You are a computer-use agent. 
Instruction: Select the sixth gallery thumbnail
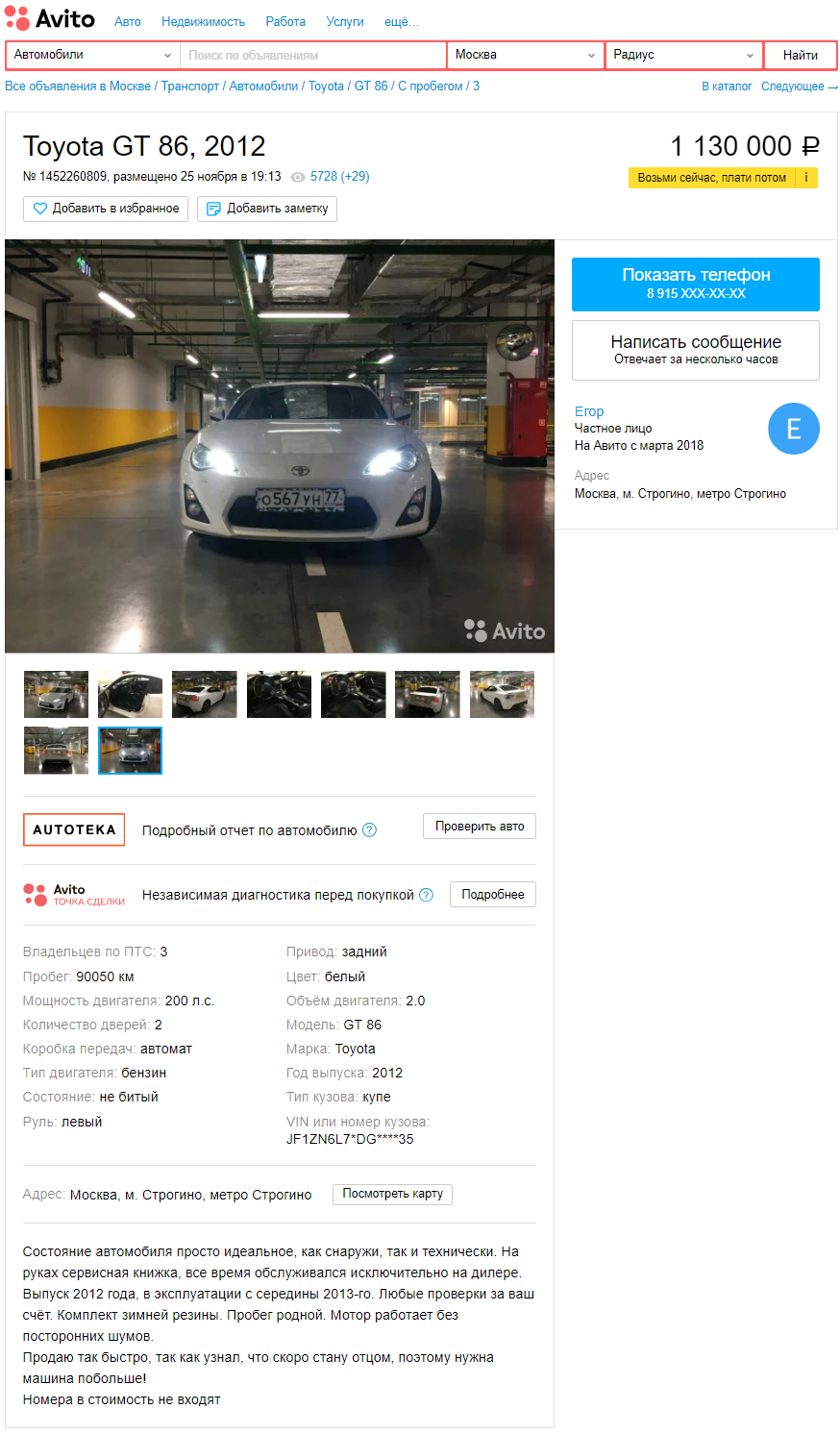pyautogui.click(x=428, y=694)
